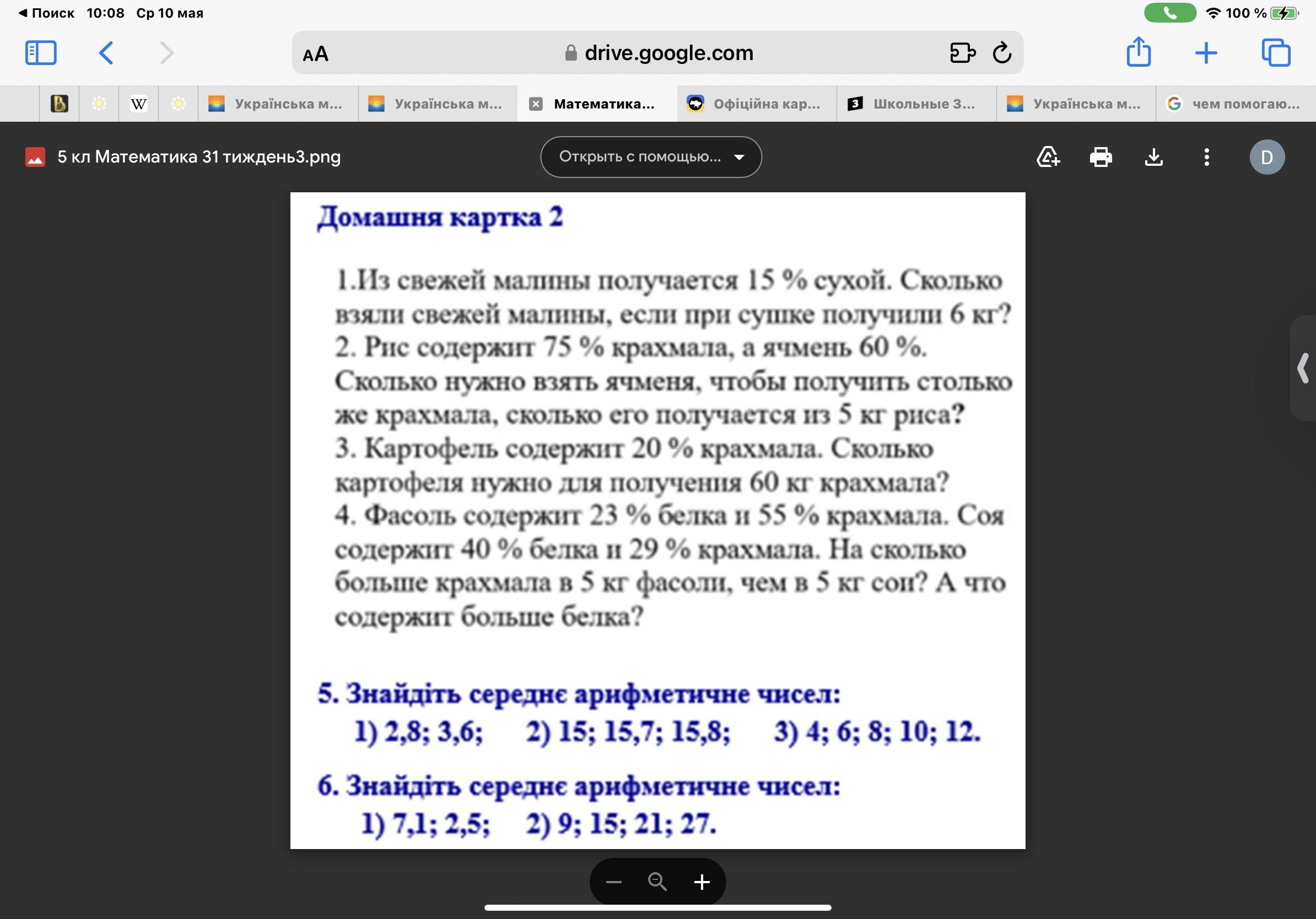Show the tab overview grid
The height and width of the screenshot is (919, 1316).
[x=1276, y=53]
